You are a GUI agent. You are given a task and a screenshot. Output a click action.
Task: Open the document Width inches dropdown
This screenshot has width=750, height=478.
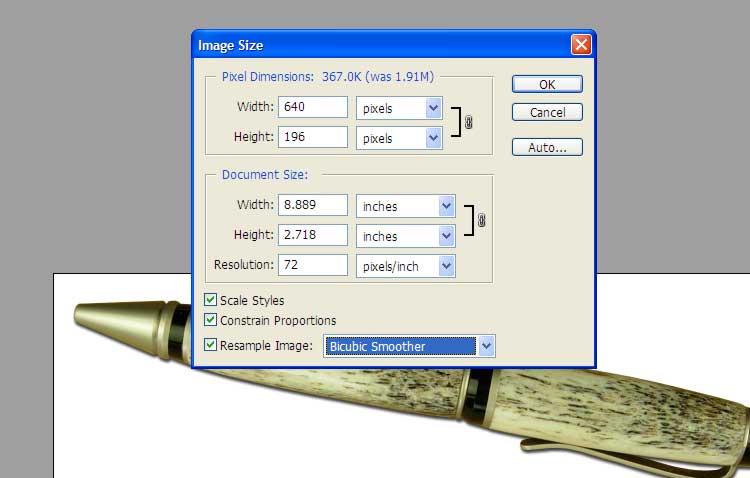click(406, 206)
